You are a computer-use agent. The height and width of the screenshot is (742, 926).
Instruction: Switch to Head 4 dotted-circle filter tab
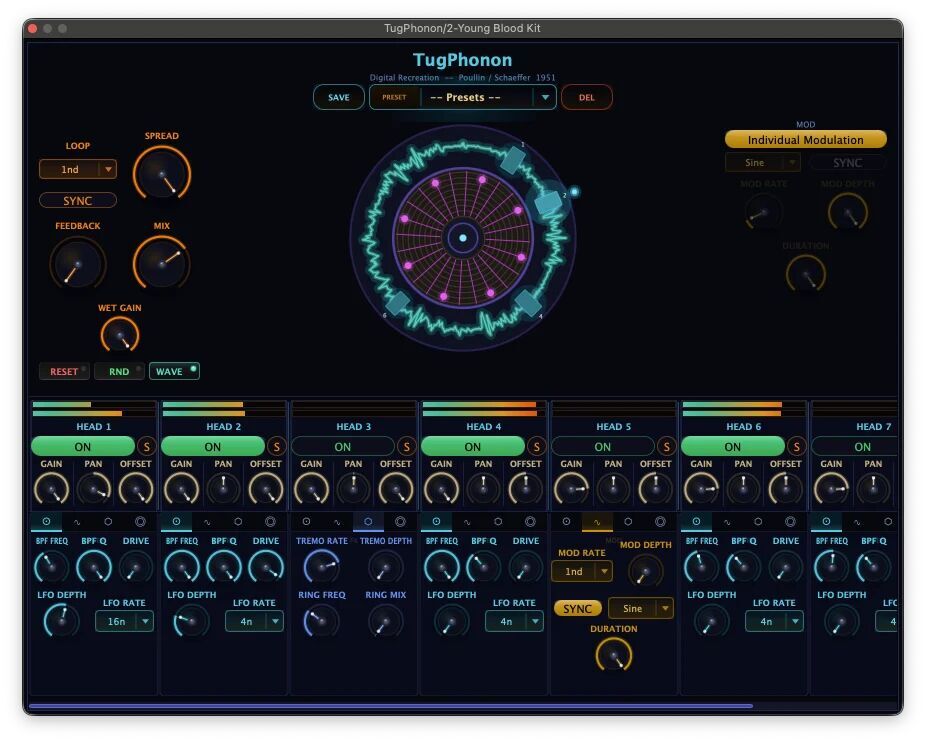(436, 522)
